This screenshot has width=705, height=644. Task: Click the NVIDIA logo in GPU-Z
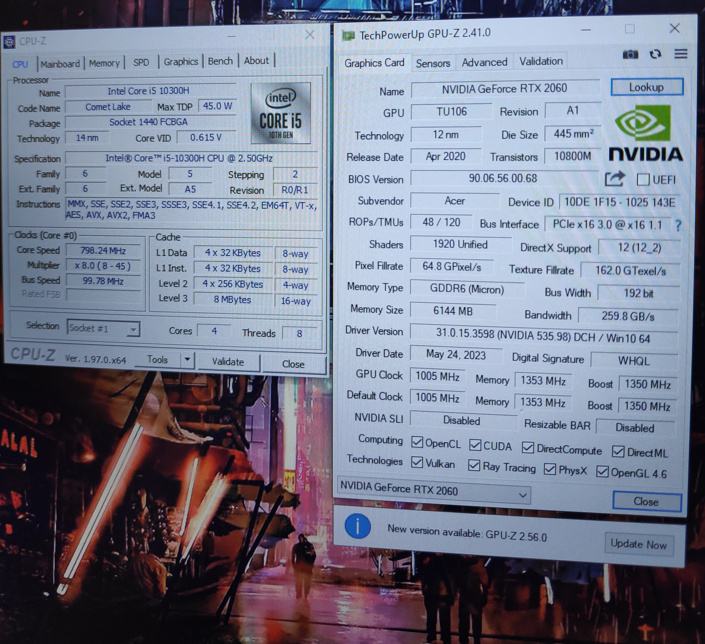[646, 133]
